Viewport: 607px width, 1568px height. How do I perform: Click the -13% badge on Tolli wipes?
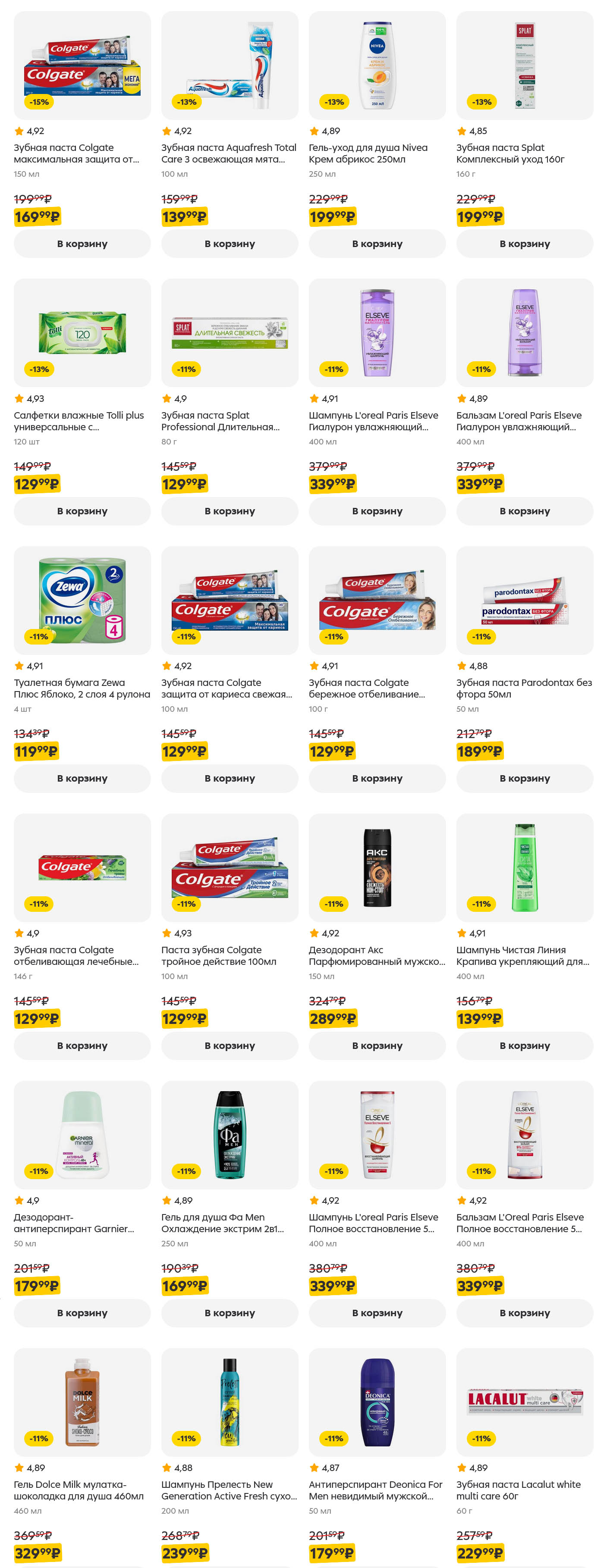point(39,369)
